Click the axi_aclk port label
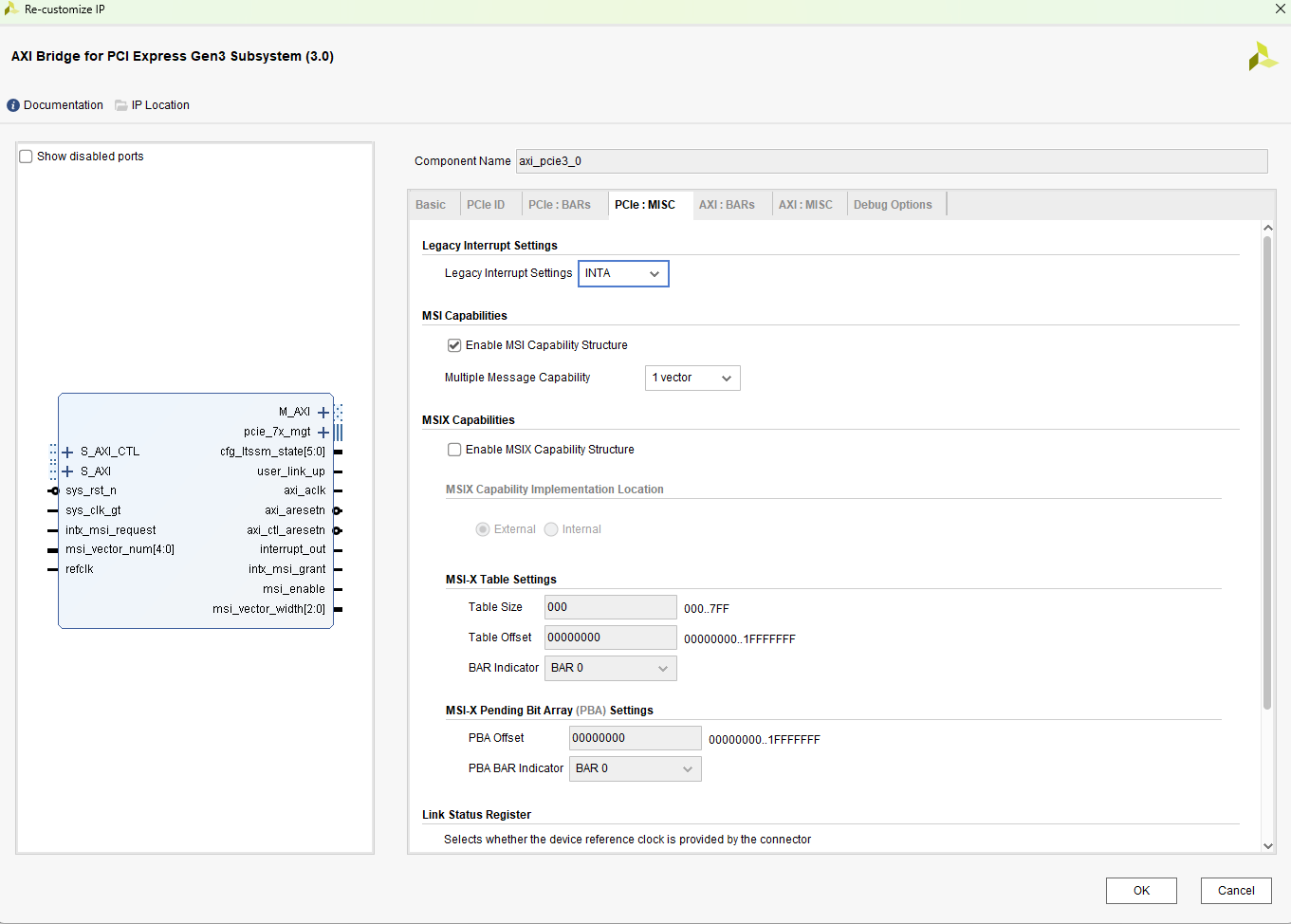Image resolution: width=1291 pixels, height=924 pixels. [304, 490]
